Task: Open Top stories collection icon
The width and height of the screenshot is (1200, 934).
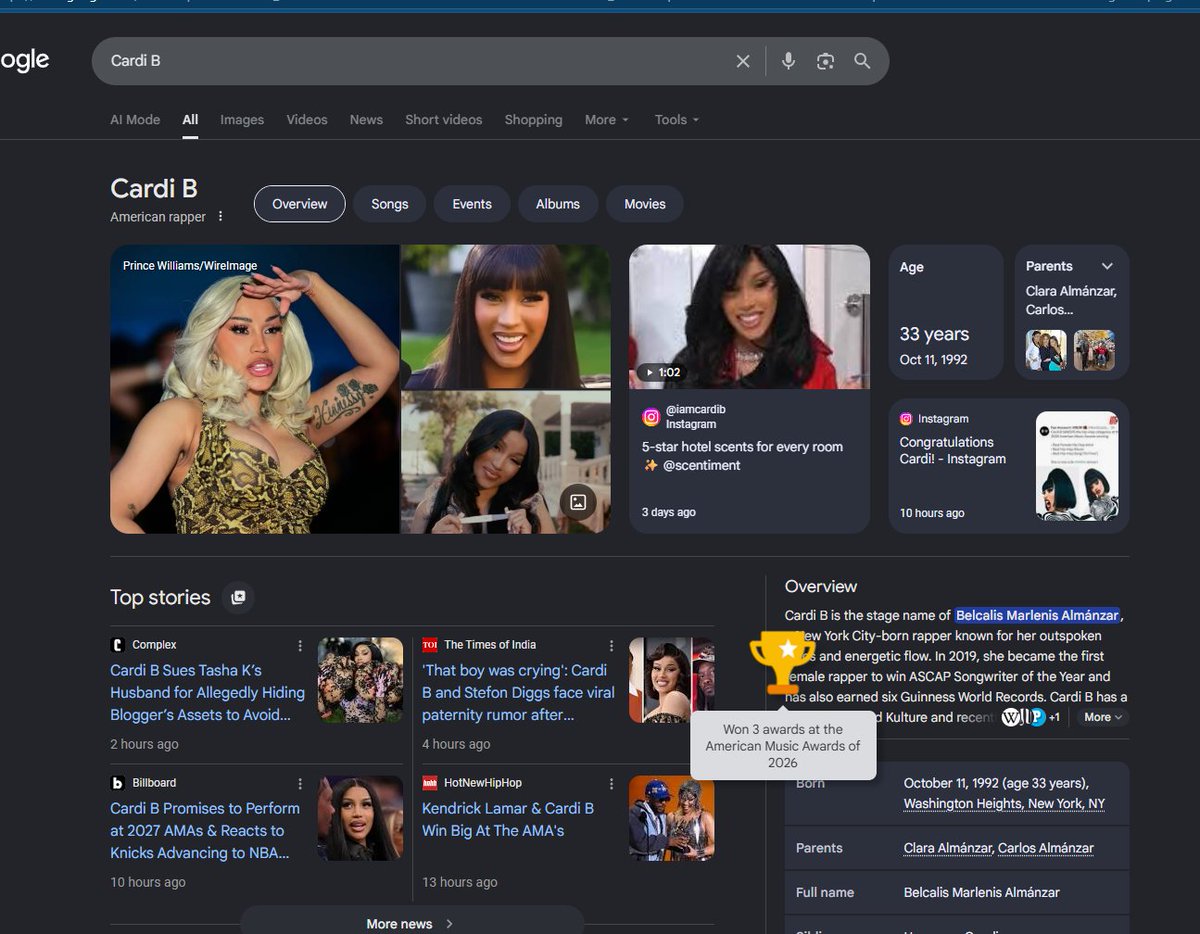Action: click(238, 597)
